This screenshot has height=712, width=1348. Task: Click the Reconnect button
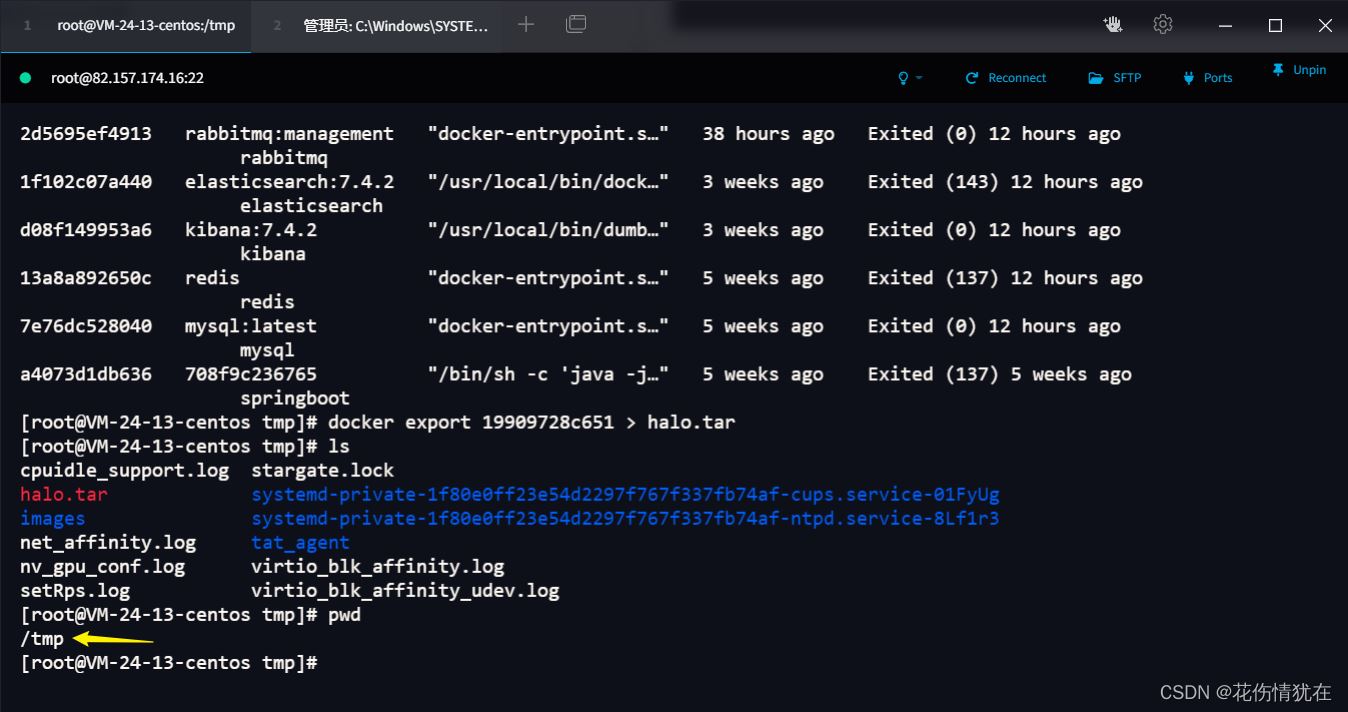pos(1006,78)
